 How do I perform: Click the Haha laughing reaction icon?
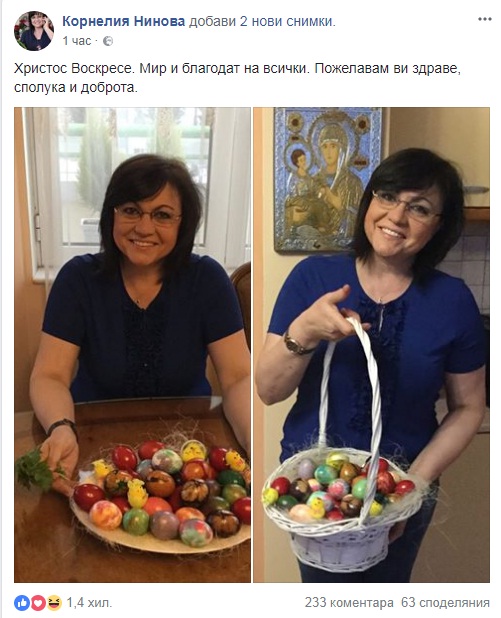point(54,603)
